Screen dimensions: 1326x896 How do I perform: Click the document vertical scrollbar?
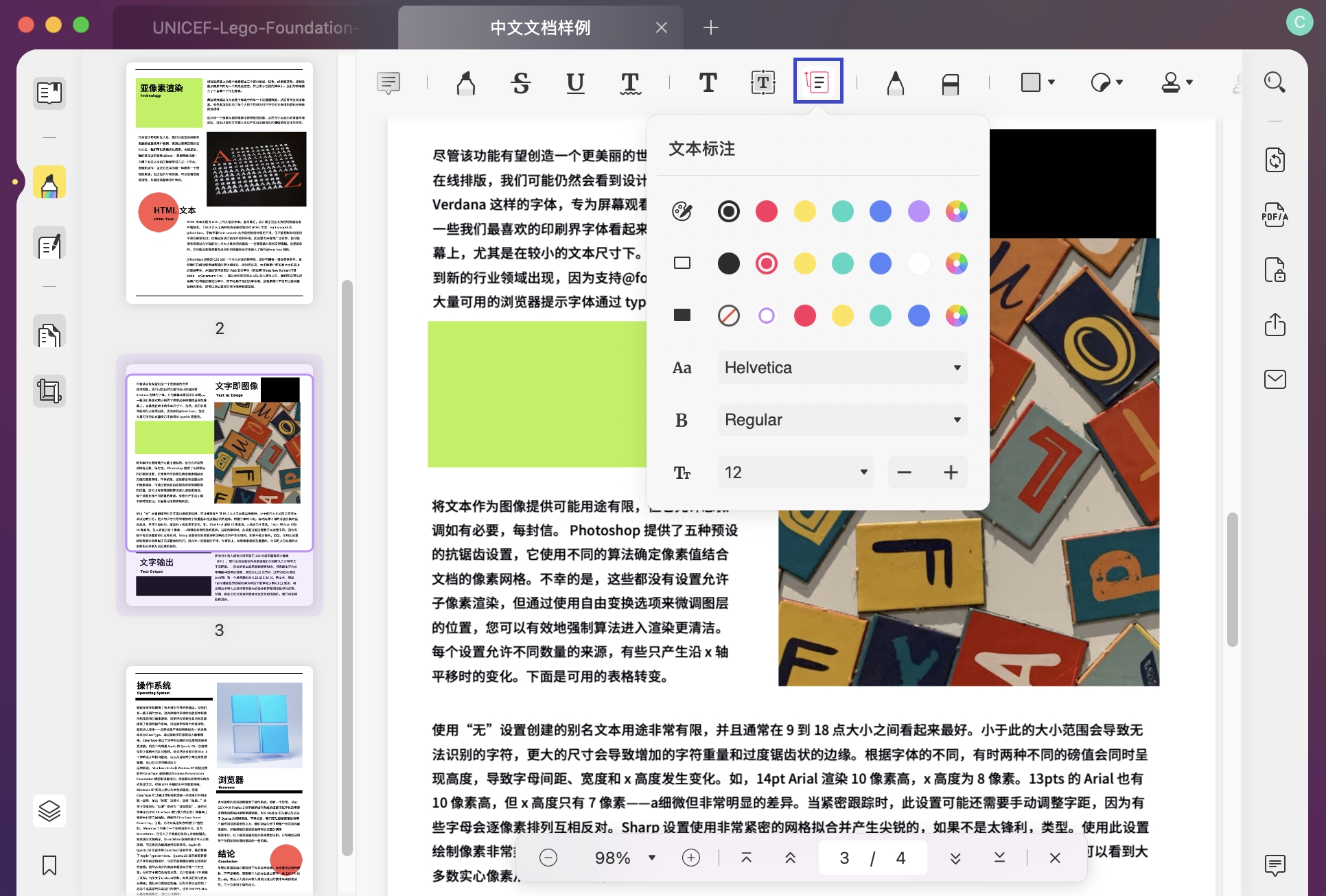point(1233,580)
